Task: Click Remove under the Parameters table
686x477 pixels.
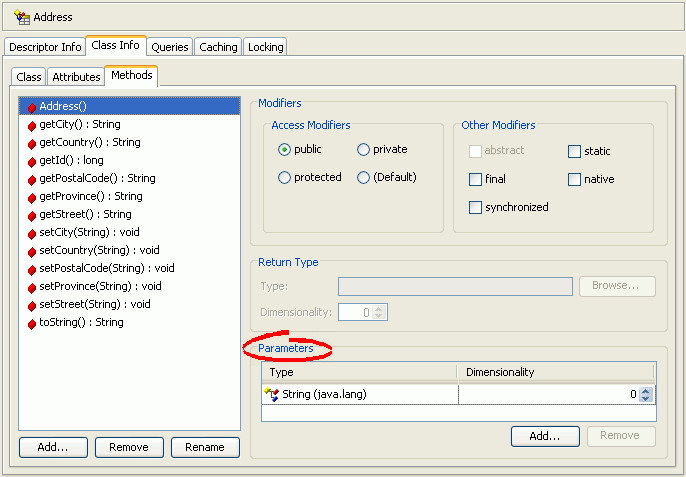Action: pyautogui.click(x=621, y=436)
